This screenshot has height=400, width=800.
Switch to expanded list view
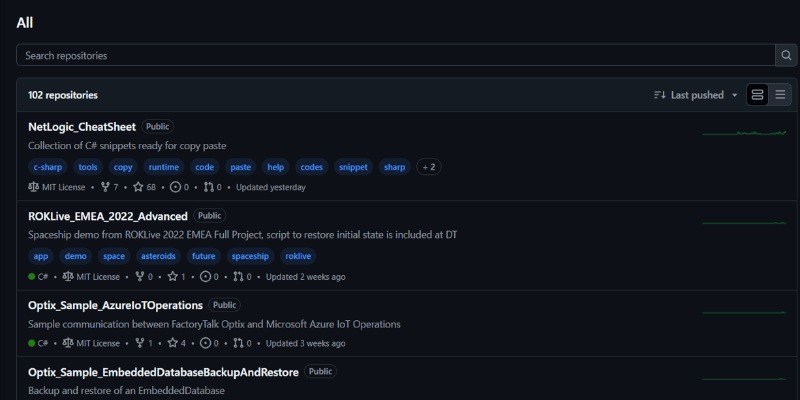757,95
